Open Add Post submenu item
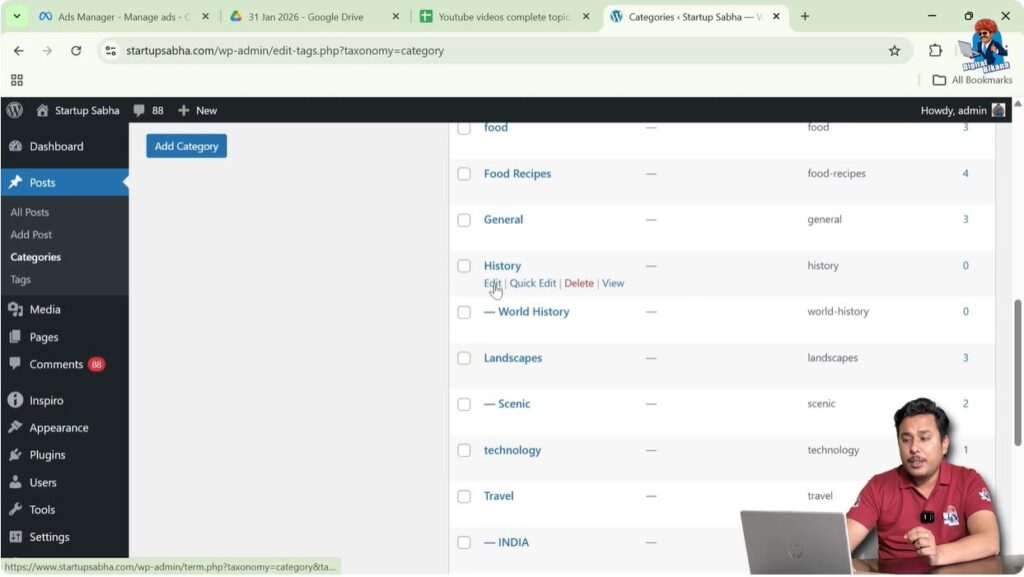The image size is (1024, 577). tap(31, 234)
